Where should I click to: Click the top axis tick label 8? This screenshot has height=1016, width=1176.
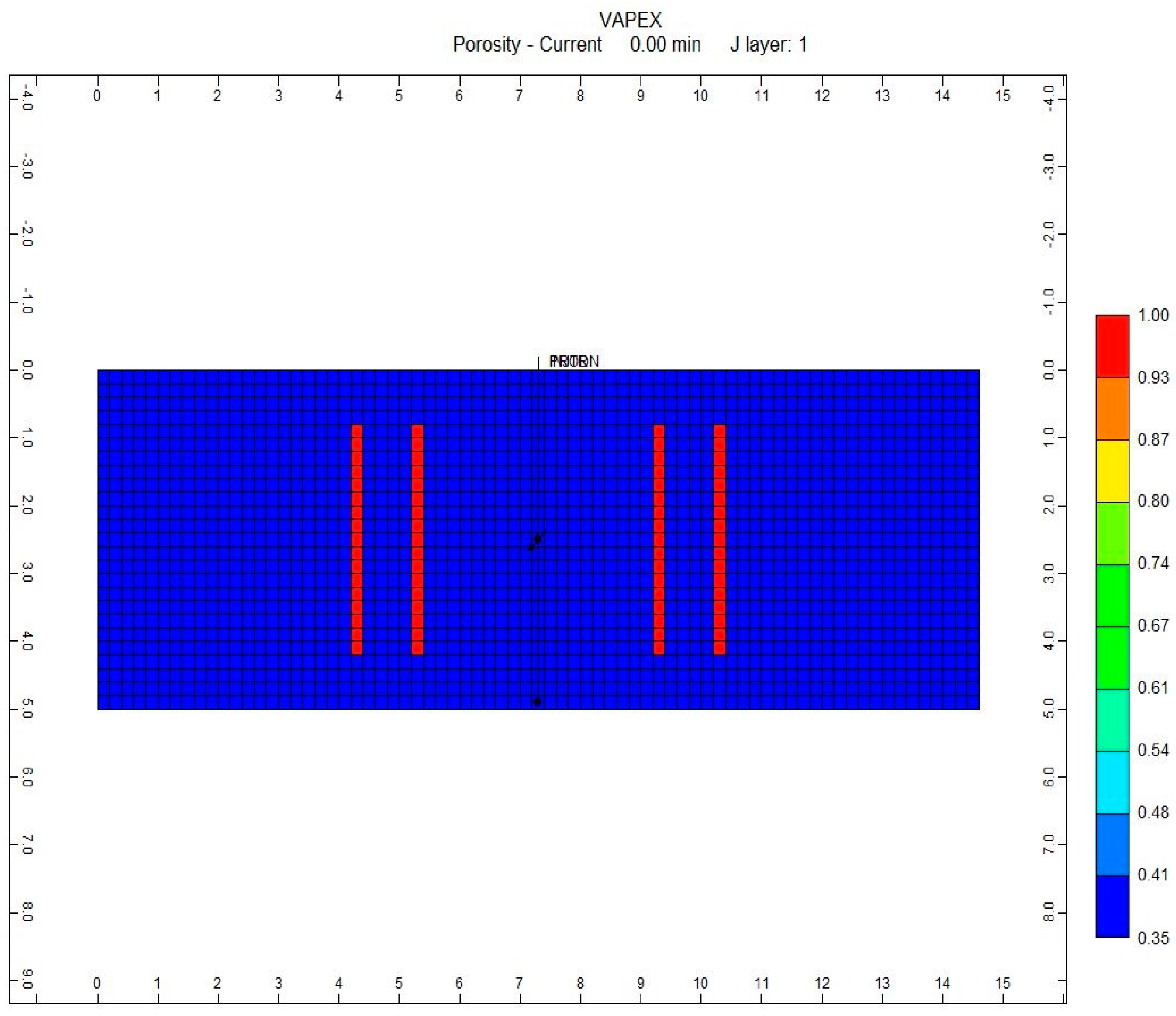580,95
